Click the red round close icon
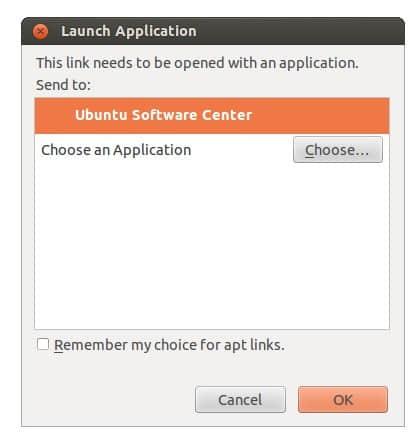The image size is (418, 437). pos(40,32)
